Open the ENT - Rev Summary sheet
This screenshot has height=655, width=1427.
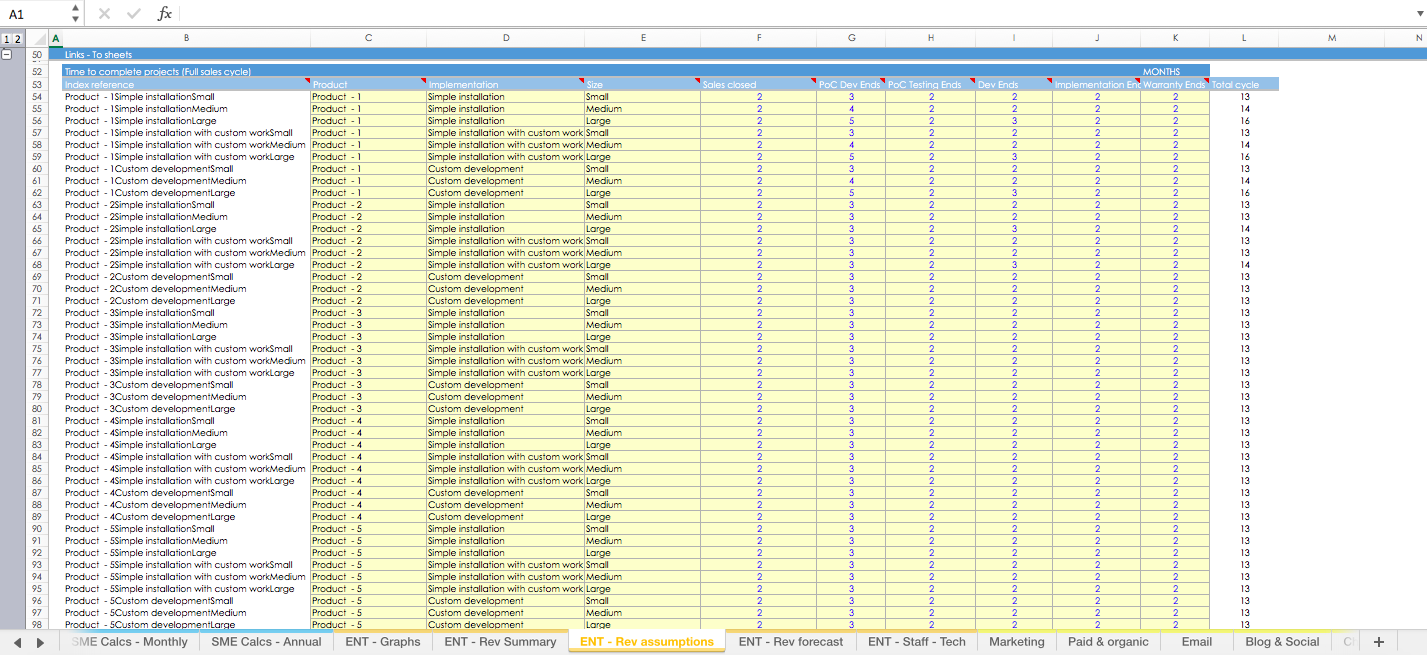500,642
